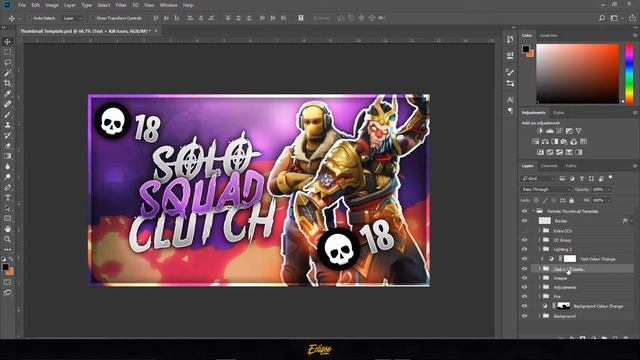Select the Clone Stamp tool
The width and height of the screenshot is (640, 360).
click(7, 125)
